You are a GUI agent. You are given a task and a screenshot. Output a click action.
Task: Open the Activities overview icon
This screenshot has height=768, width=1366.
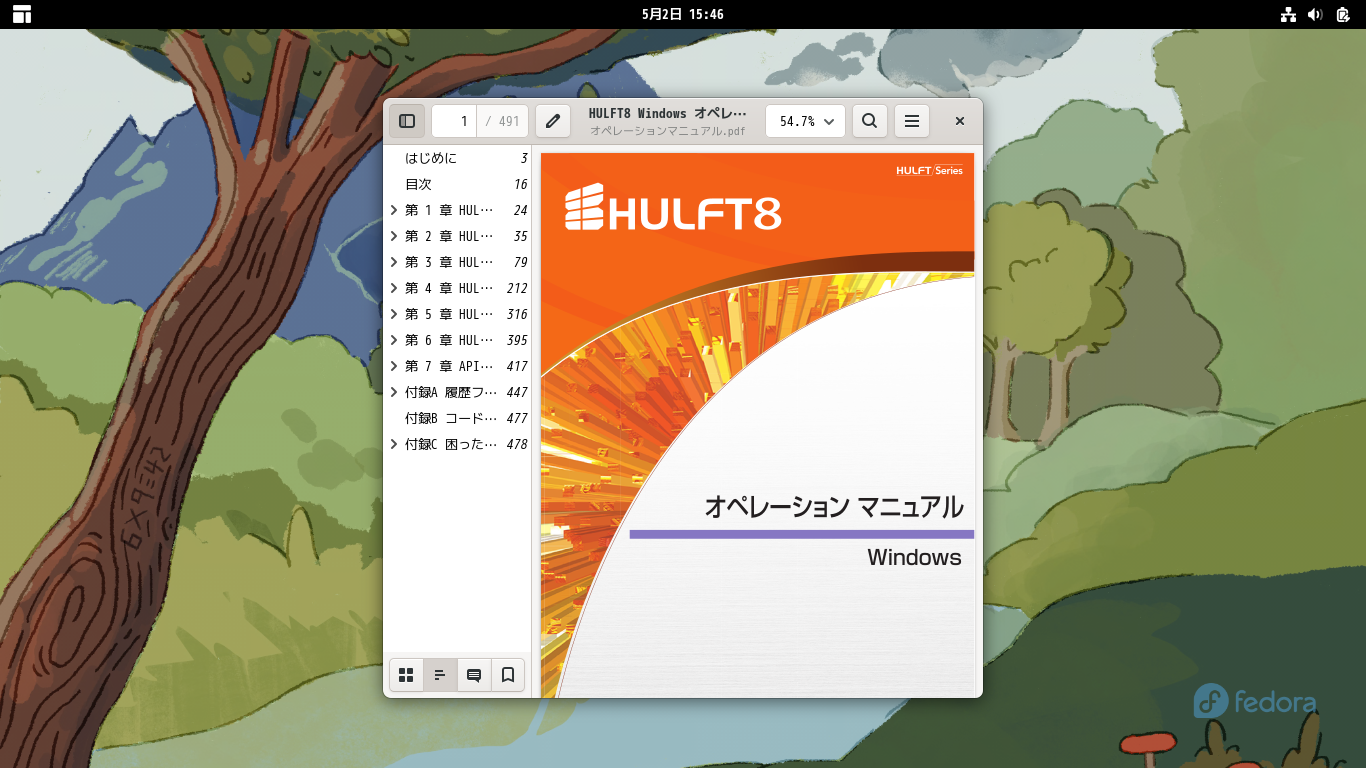[x=22, y=14]
